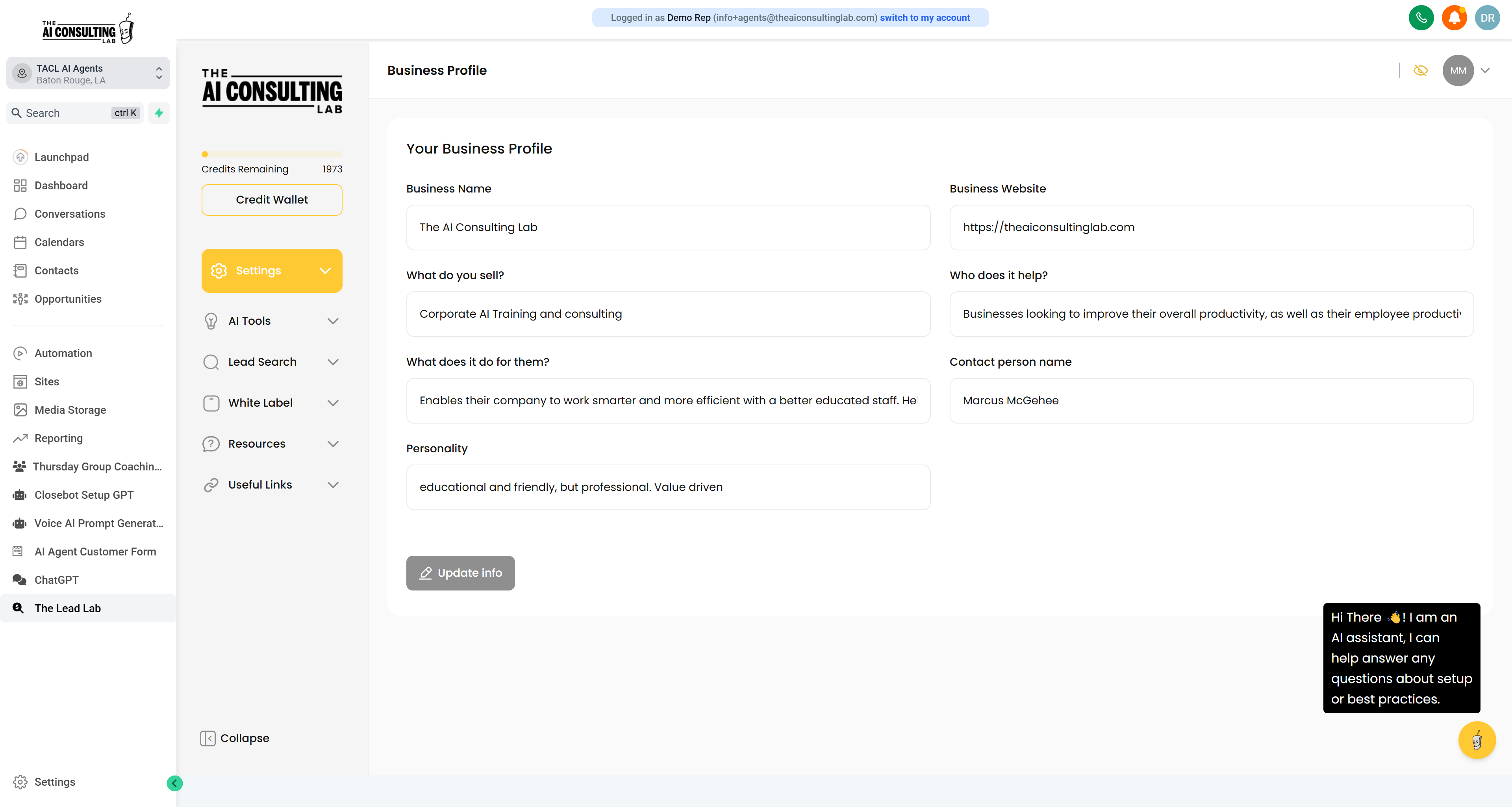Open Media Storage from sidebar
Screen dimensions: 1512x807
click(70, 410)
